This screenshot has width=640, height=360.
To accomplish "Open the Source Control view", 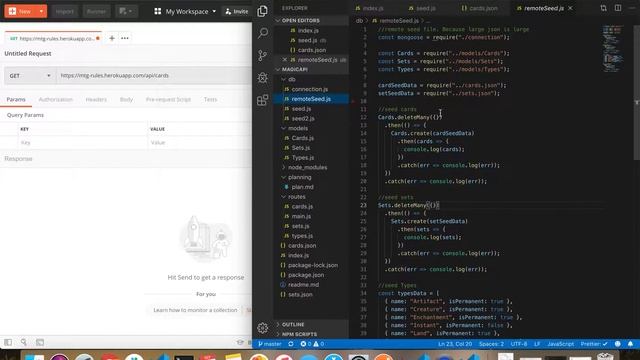I will tap(262, 55).
